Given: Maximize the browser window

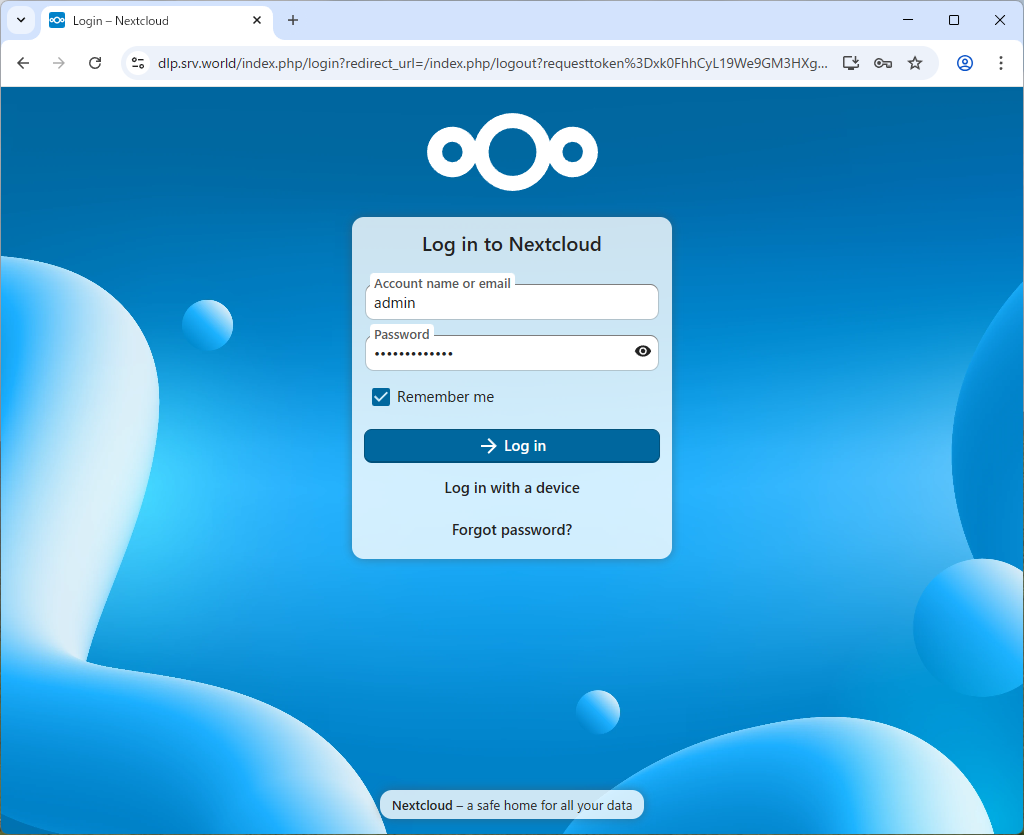Looking at the screenshot, I should click(953, 20).
